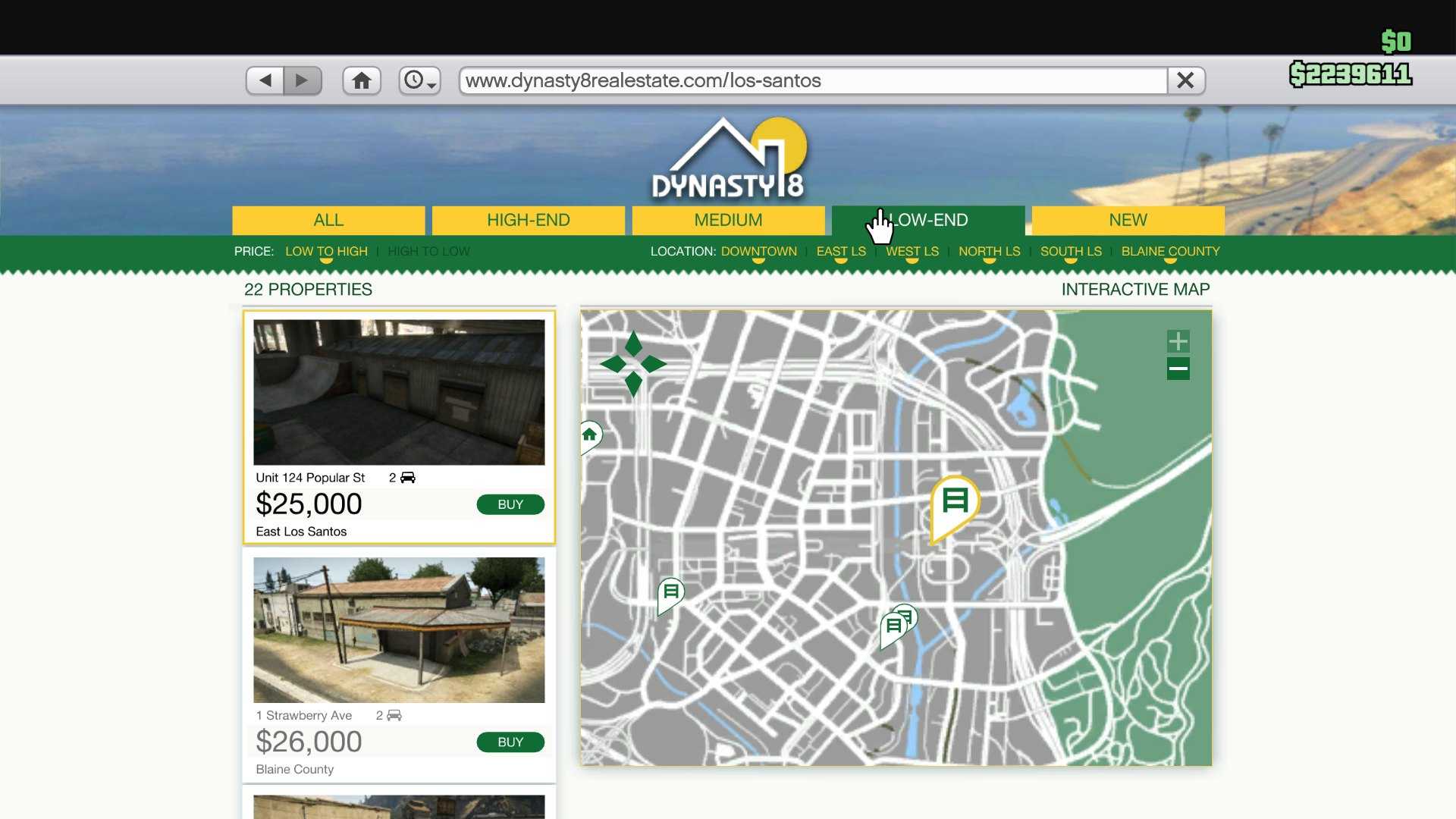Image resolution: width=1456 pixels, height=819 pixels.
Task: Switch to the LOW-END properties tab
Action: (x=928, y=220)
